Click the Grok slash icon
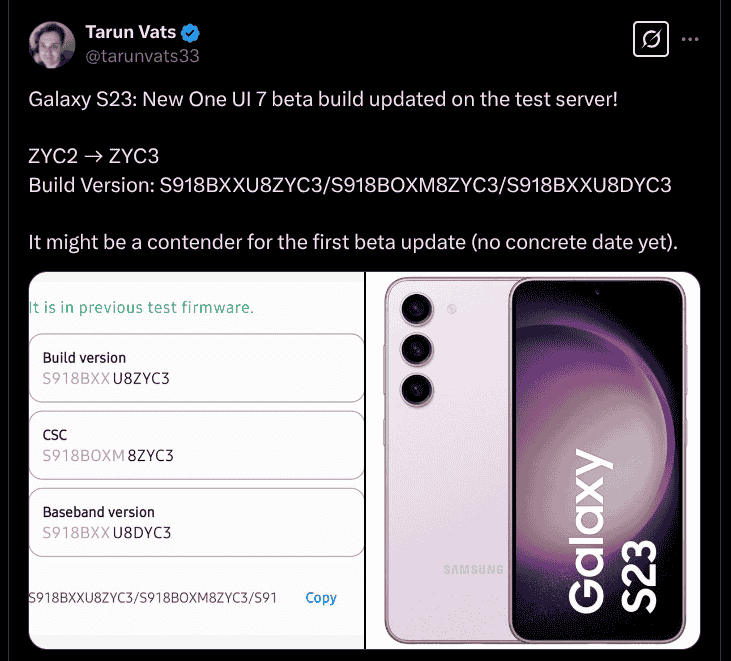 tap(650, 39)
